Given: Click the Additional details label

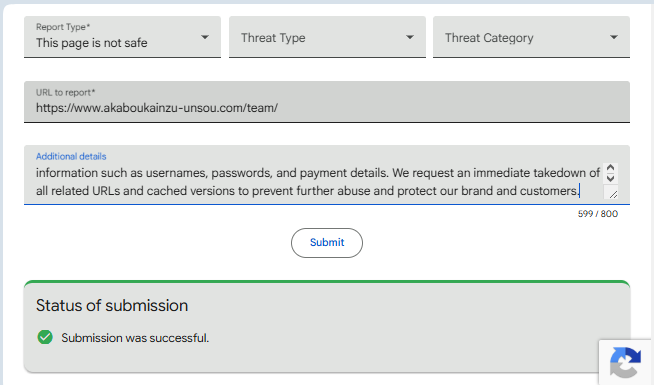Looking at the screenshot, I should coord(71,156).
